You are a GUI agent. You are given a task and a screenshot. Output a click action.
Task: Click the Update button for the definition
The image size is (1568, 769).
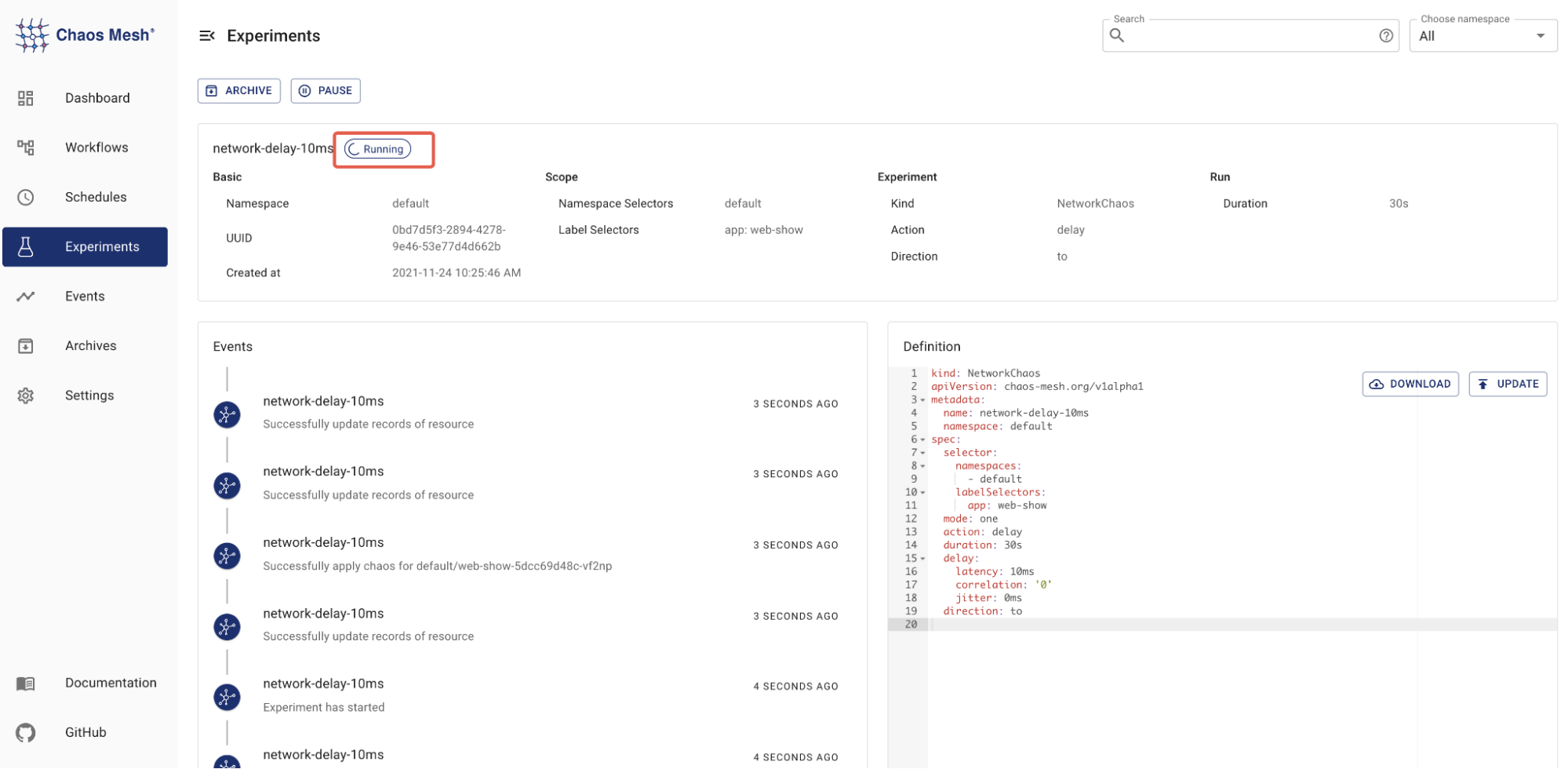[1507, 384]
